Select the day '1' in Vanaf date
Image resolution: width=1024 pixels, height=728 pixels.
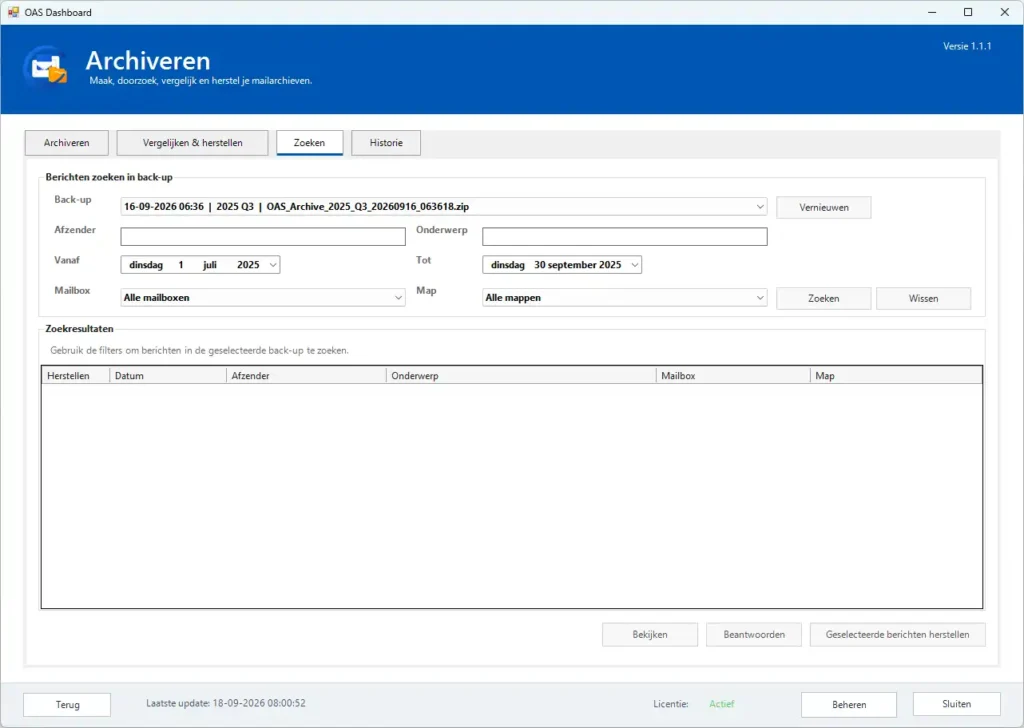[181, 264]
